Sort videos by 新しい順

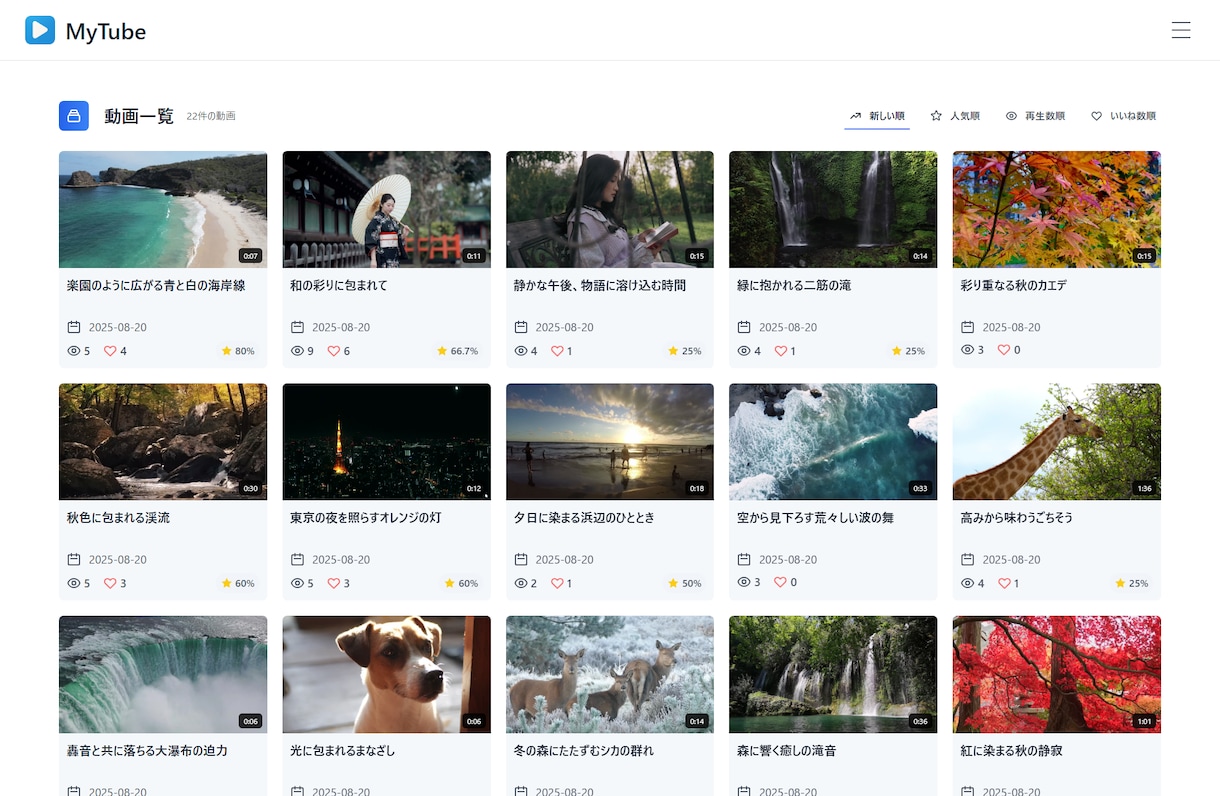coord(877,116)
